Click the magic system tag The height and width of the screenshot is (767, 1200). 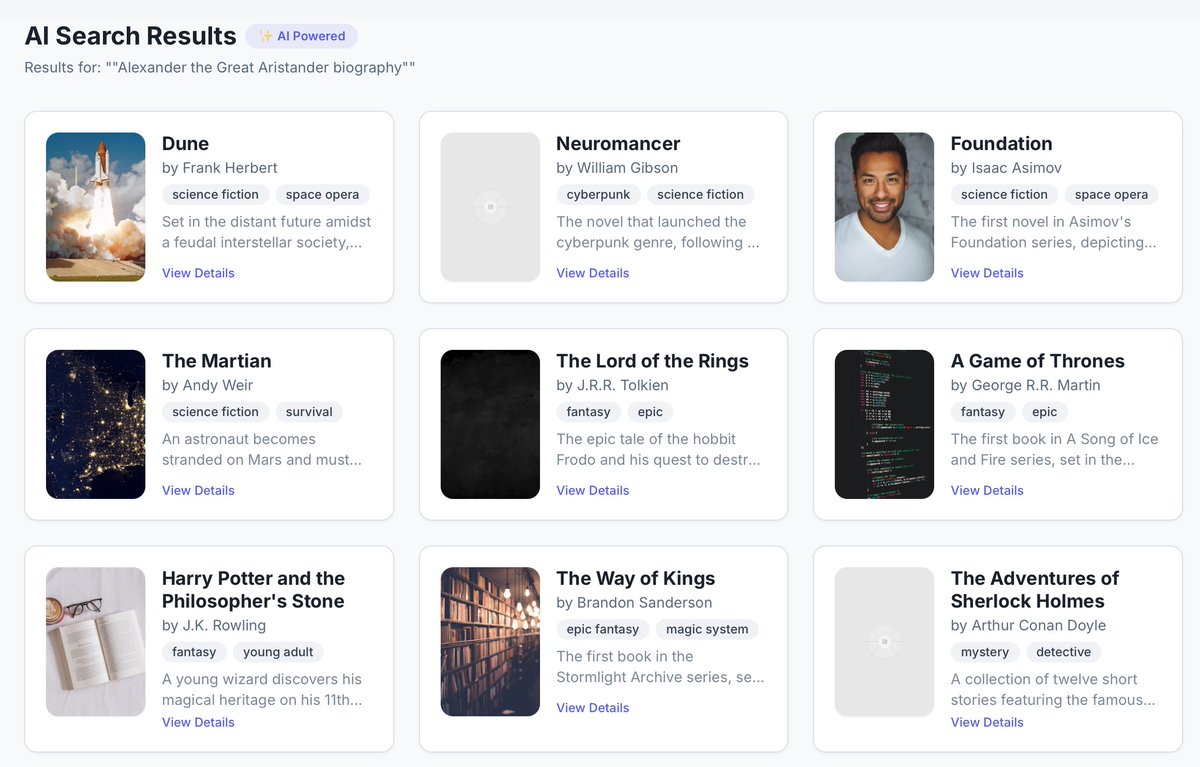(707, 629)
